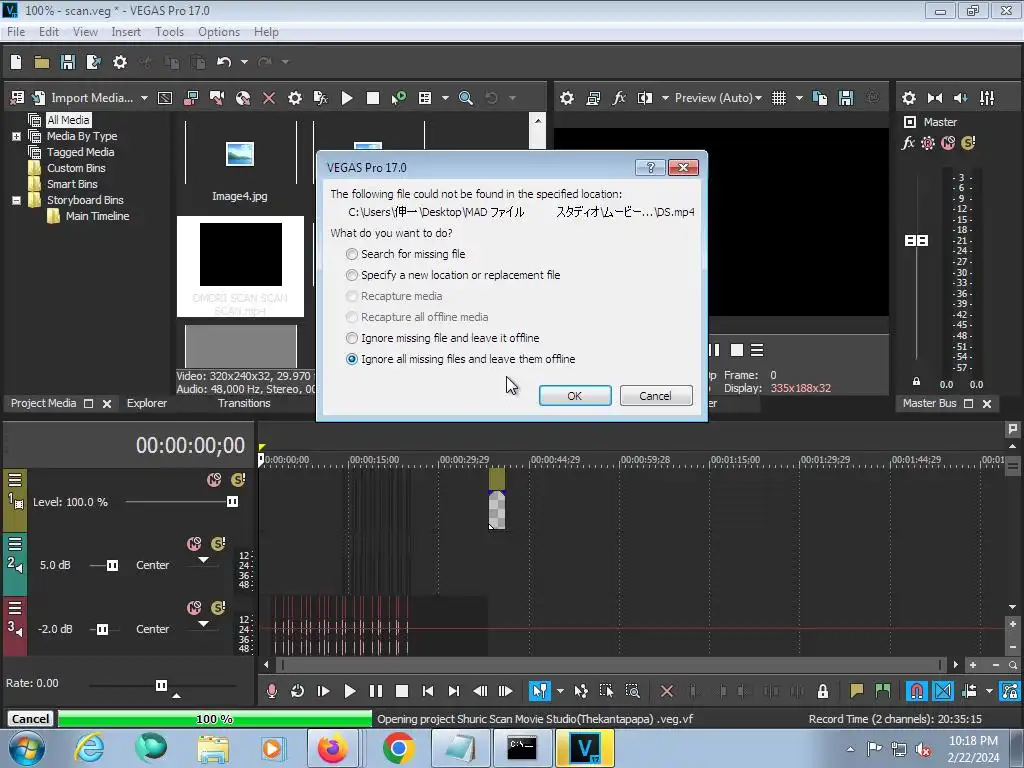
Task: Cancel project loading in status bar
Action: tap(30, 719)
